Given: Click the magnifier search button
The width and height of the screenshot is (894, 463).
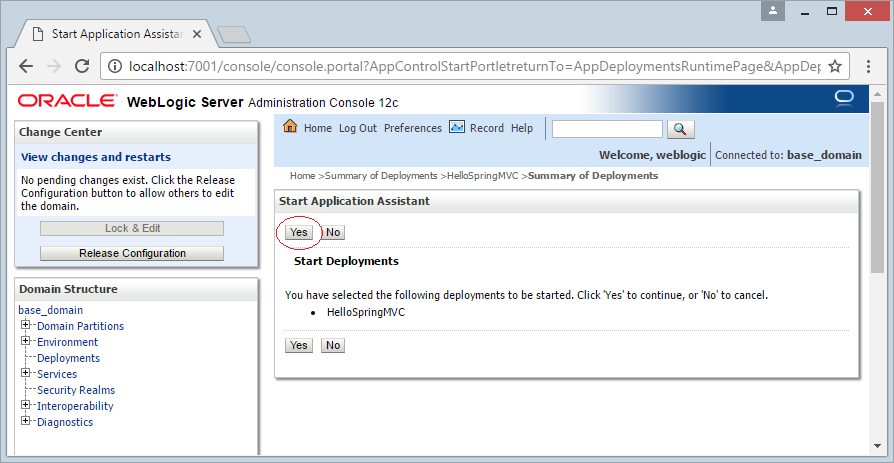Looking at the screenshot, I should (680, 129).
